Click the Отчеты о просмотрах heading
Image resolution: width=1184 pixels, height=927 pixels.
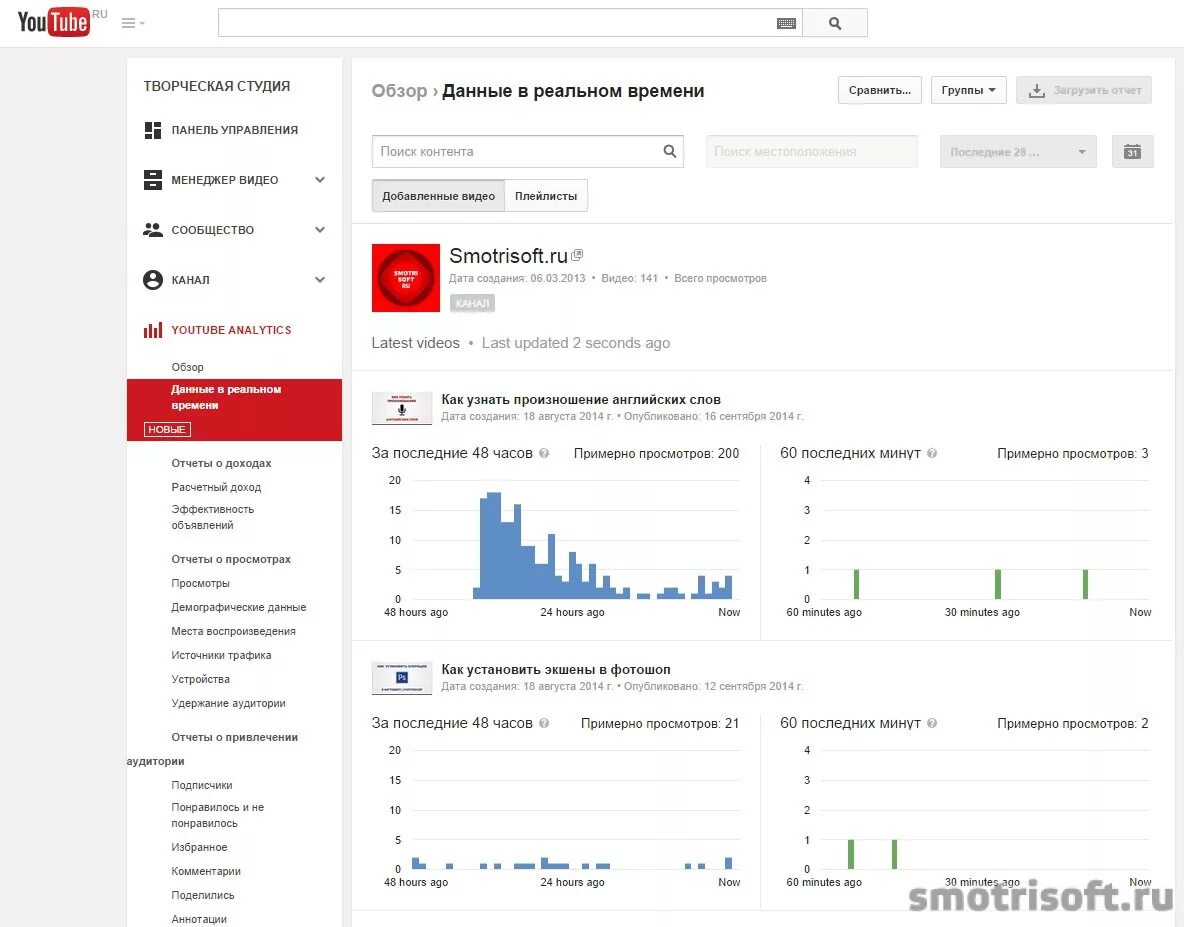coord(231,559)
